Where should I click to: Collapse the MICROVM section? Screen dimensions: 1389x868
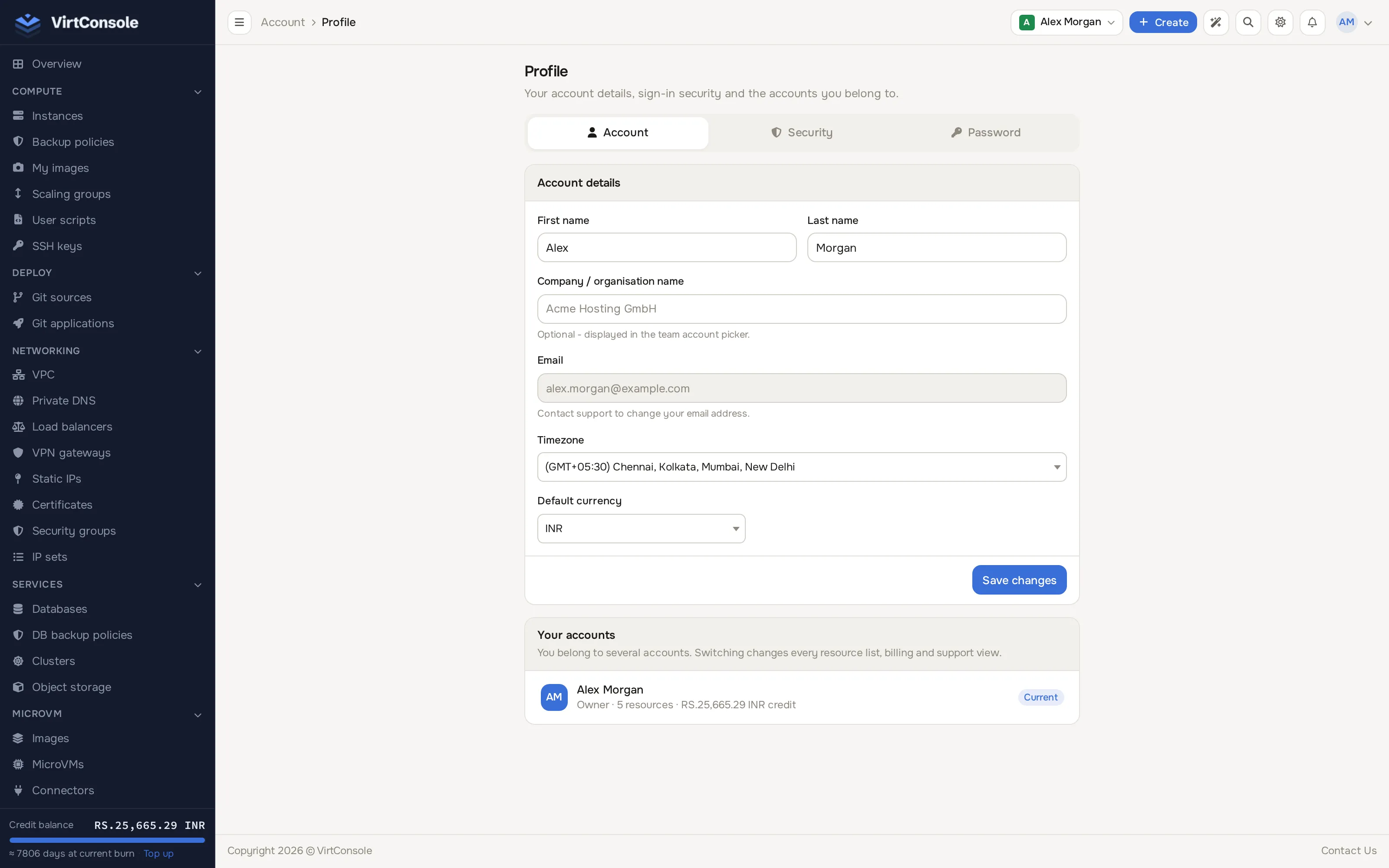(x=107, y=713)
